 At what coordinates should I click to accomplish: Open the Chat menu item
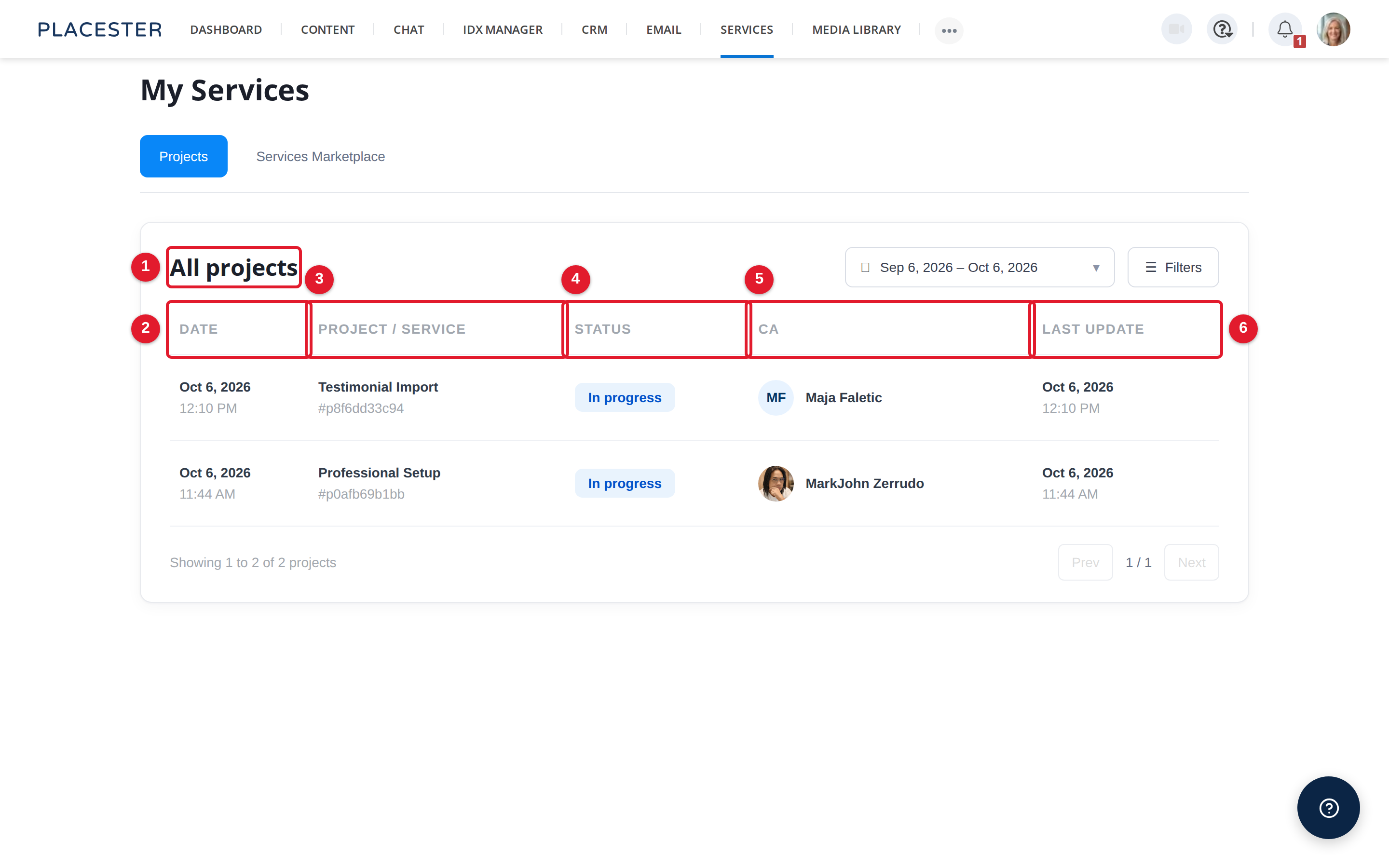tap(409, 29)
